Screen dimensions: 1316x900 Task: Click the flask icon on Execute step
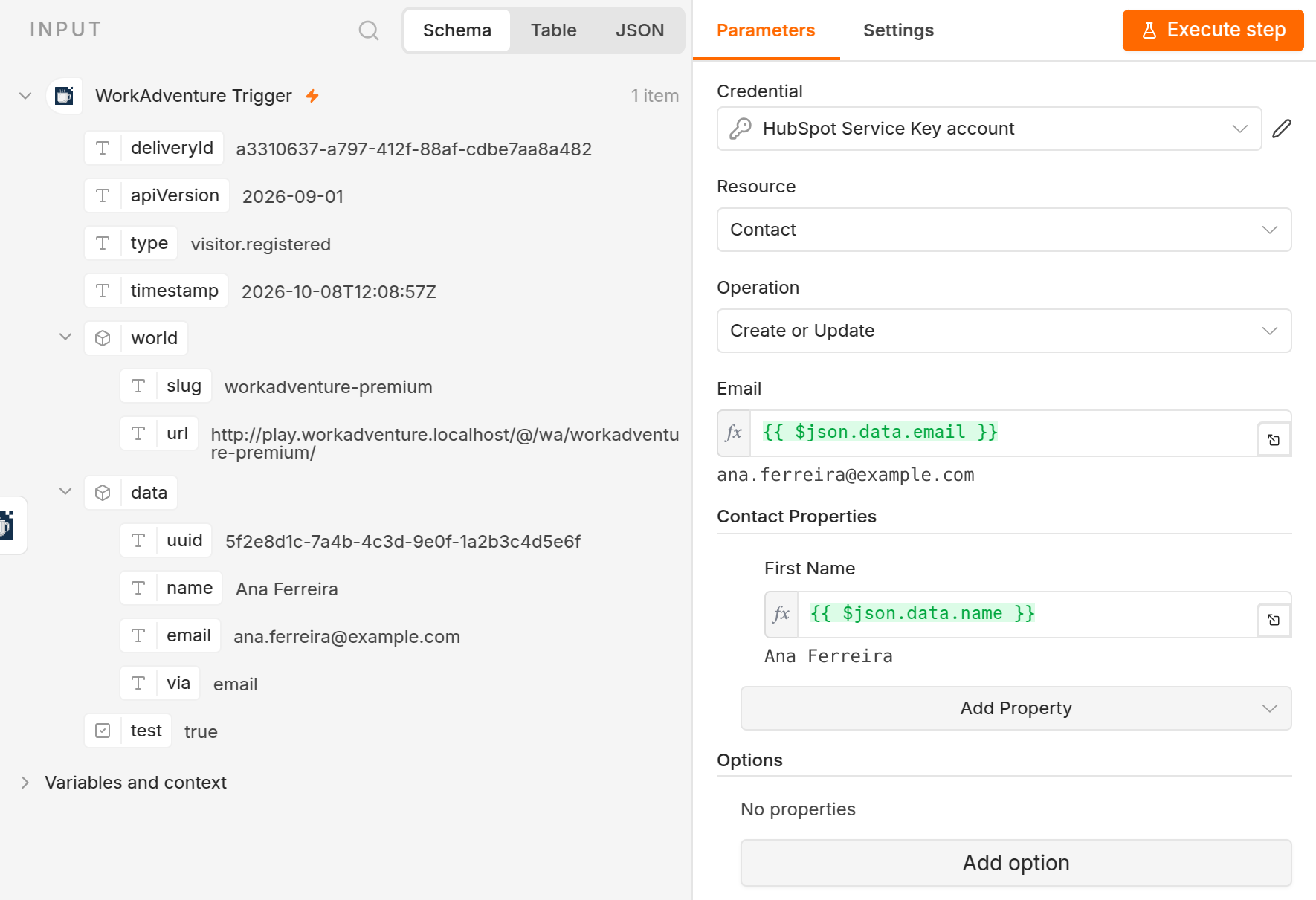pyautogui.click(x=1149, y=30)
